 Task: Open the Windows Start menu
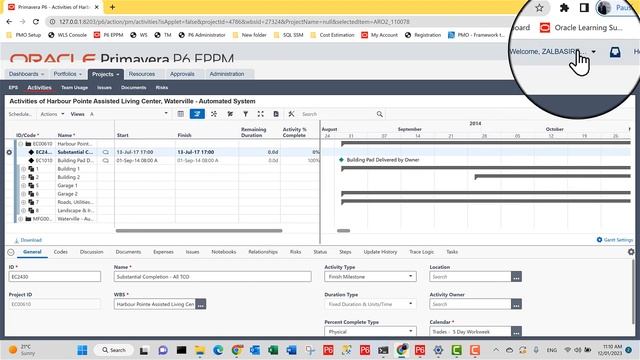(82, 350)
